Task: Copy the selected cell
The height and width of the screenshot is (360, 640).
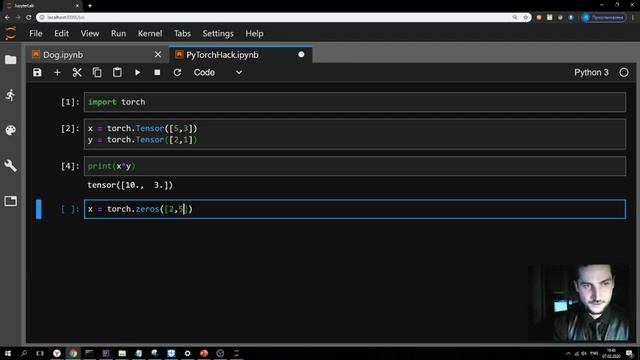Action: [97, 73]
